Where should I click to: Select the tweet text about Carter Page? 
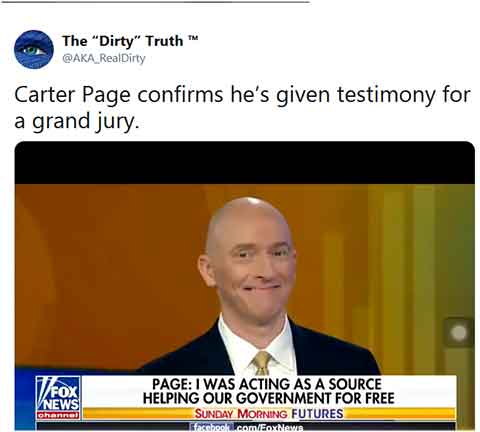click(x=242, y=107)
